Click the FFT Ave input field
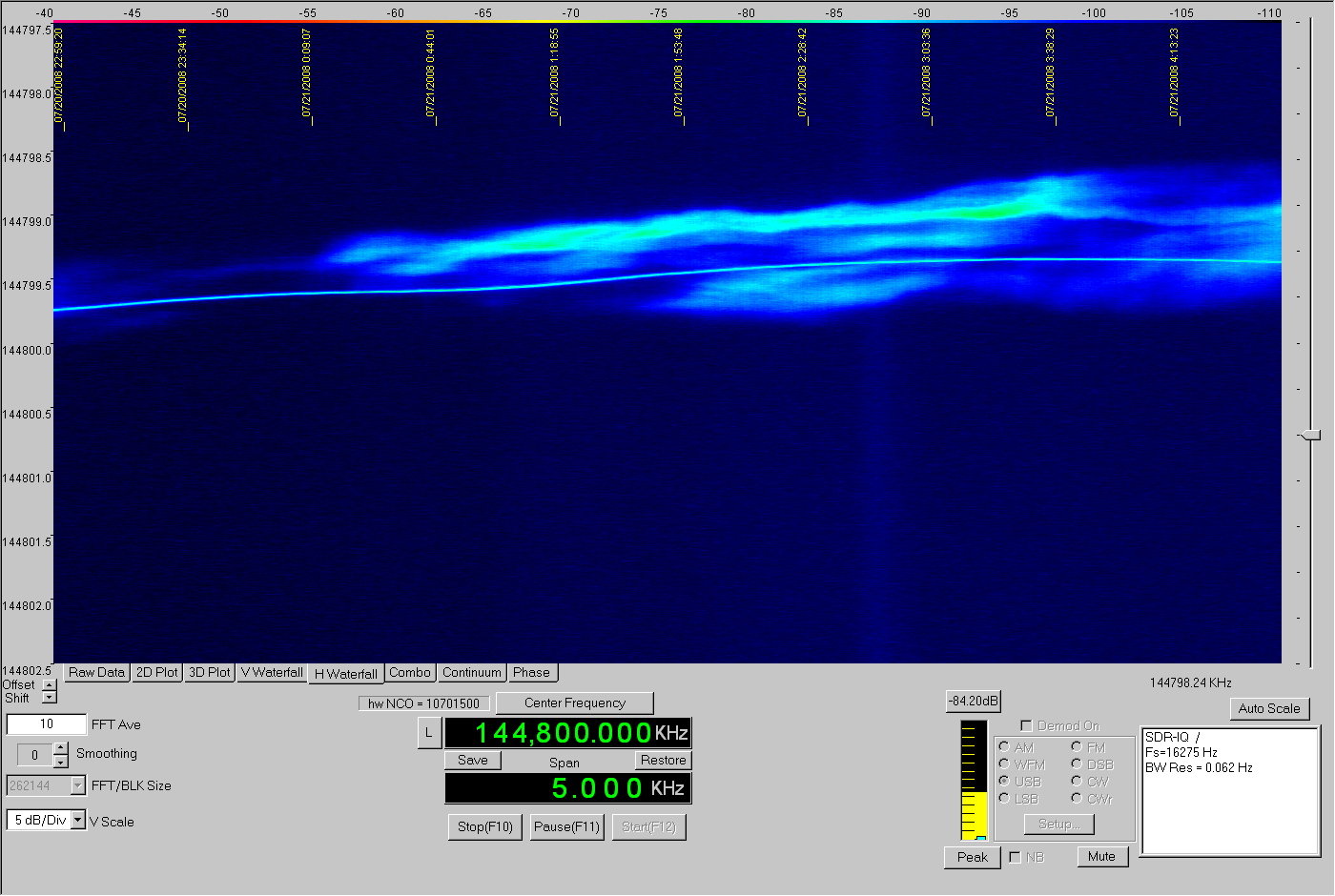 [47, 724]
